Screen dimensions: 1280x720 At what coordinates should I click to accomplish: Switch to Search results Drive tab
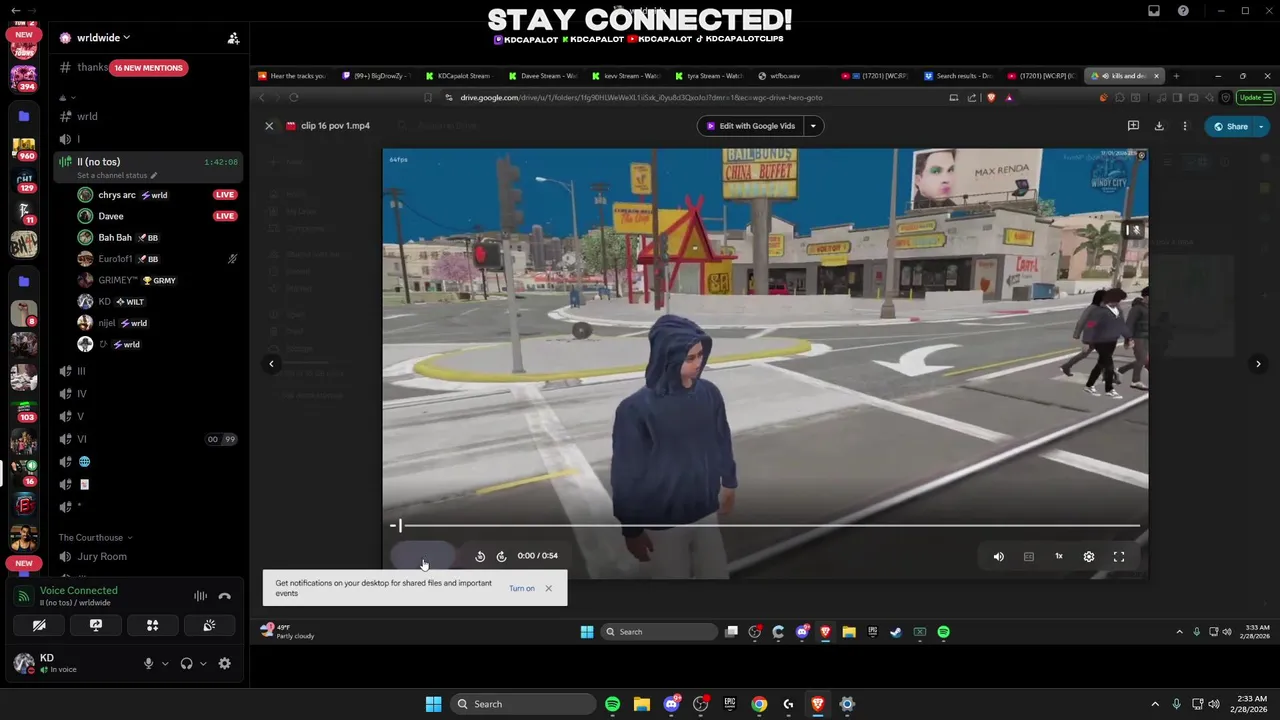tap(959, 76)
